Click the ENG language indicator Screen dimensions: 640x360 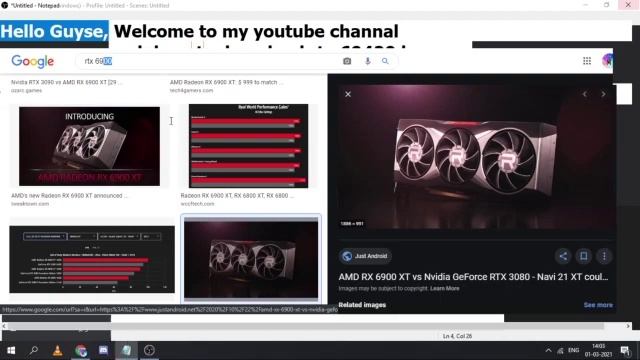point(573,350)
